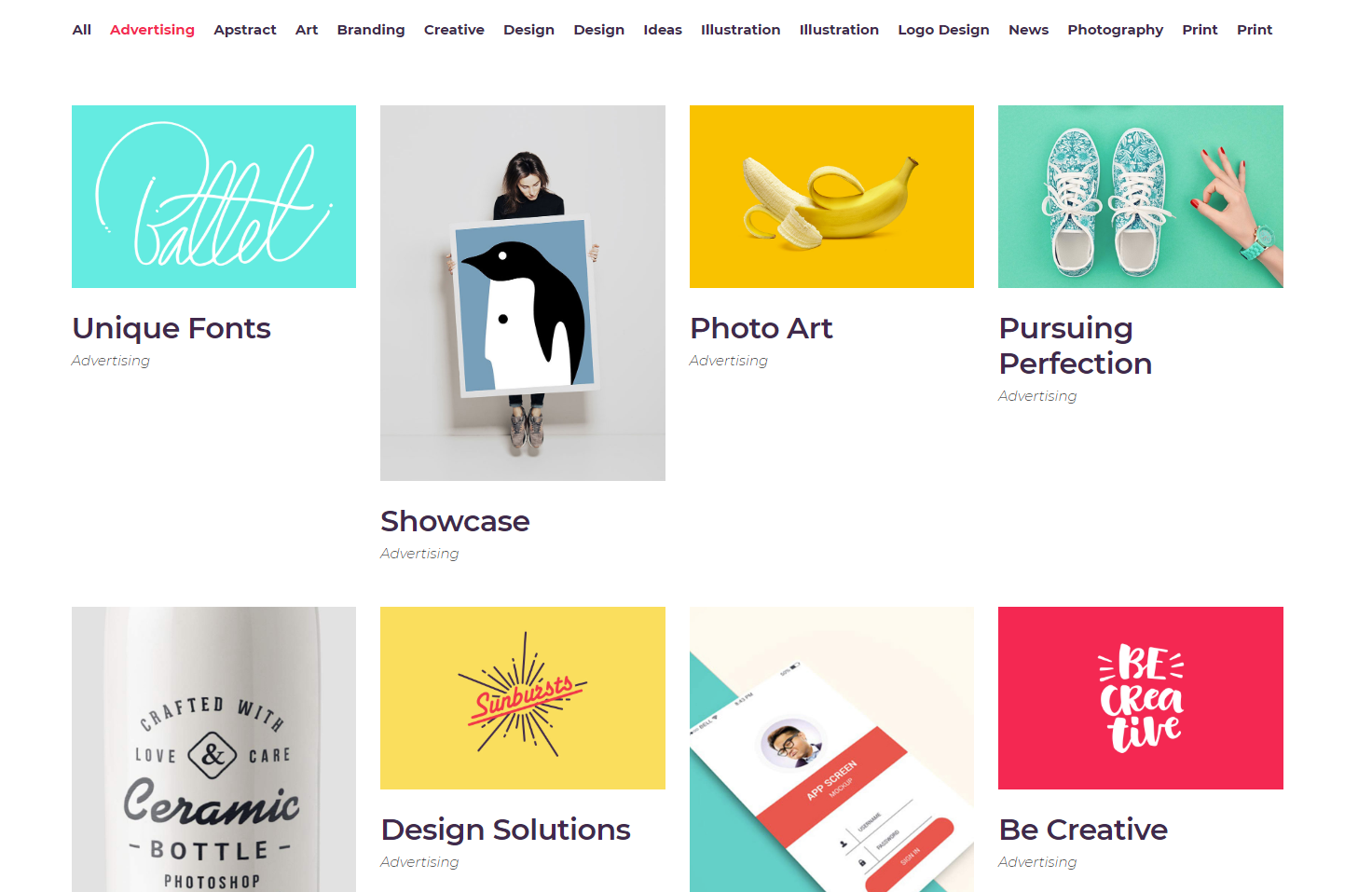View the banana Photo Art image
The height and width of the screenshot is (892, 1372).
tap(831, 197)
